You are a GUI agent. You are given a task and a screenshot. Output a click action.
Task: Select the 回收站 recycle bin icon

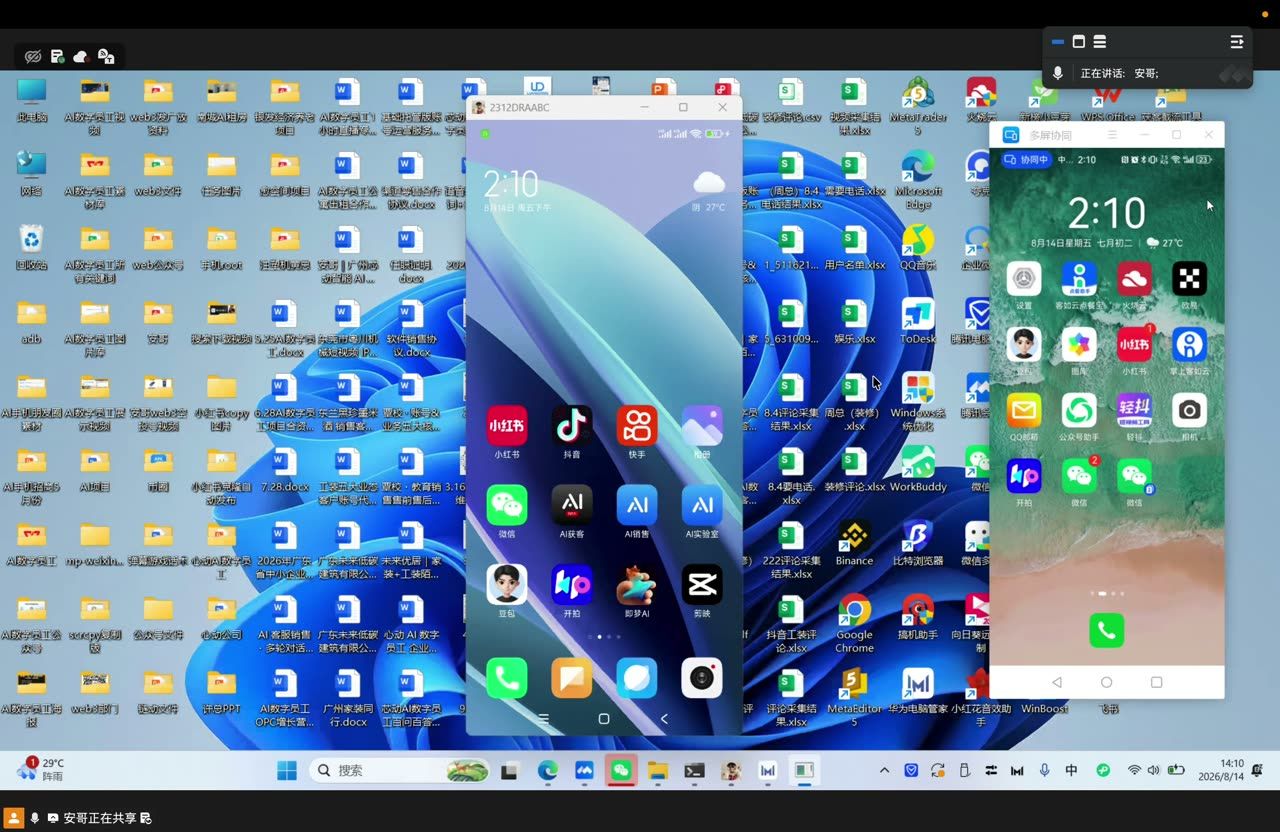click(32, 247)
